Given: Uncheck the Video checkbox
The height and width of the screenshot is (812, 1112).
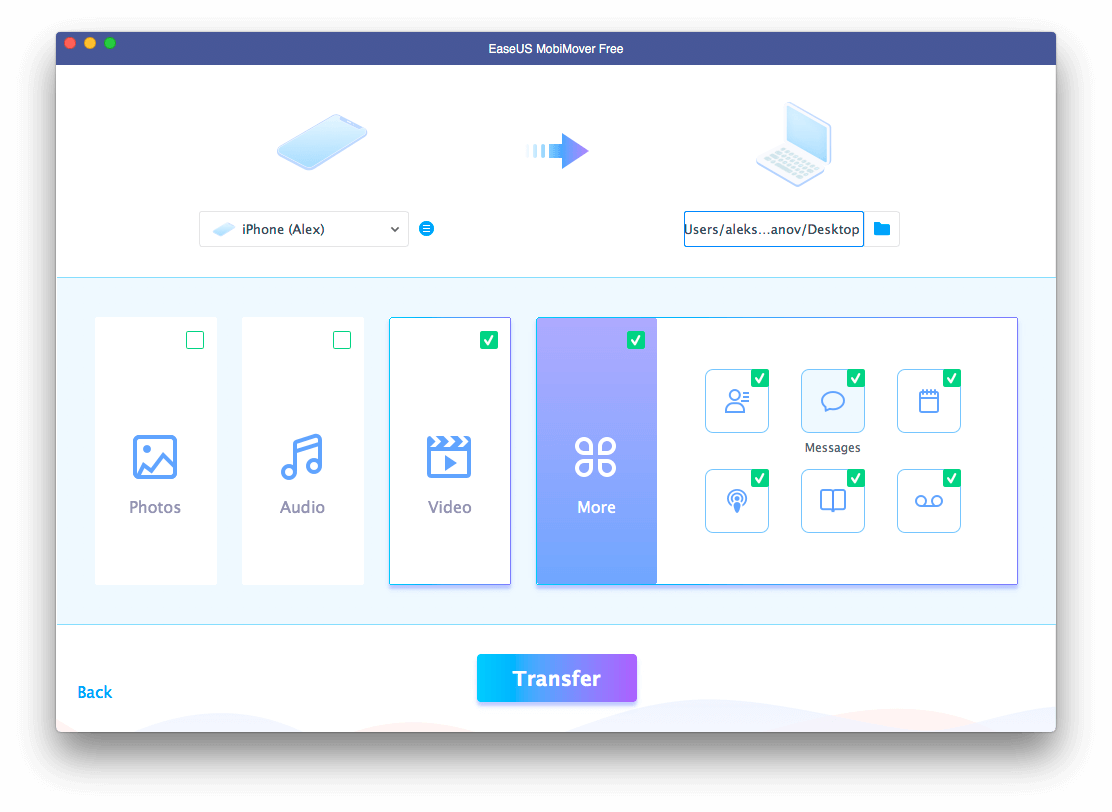Looking at the screenshot, I should 489,340.
